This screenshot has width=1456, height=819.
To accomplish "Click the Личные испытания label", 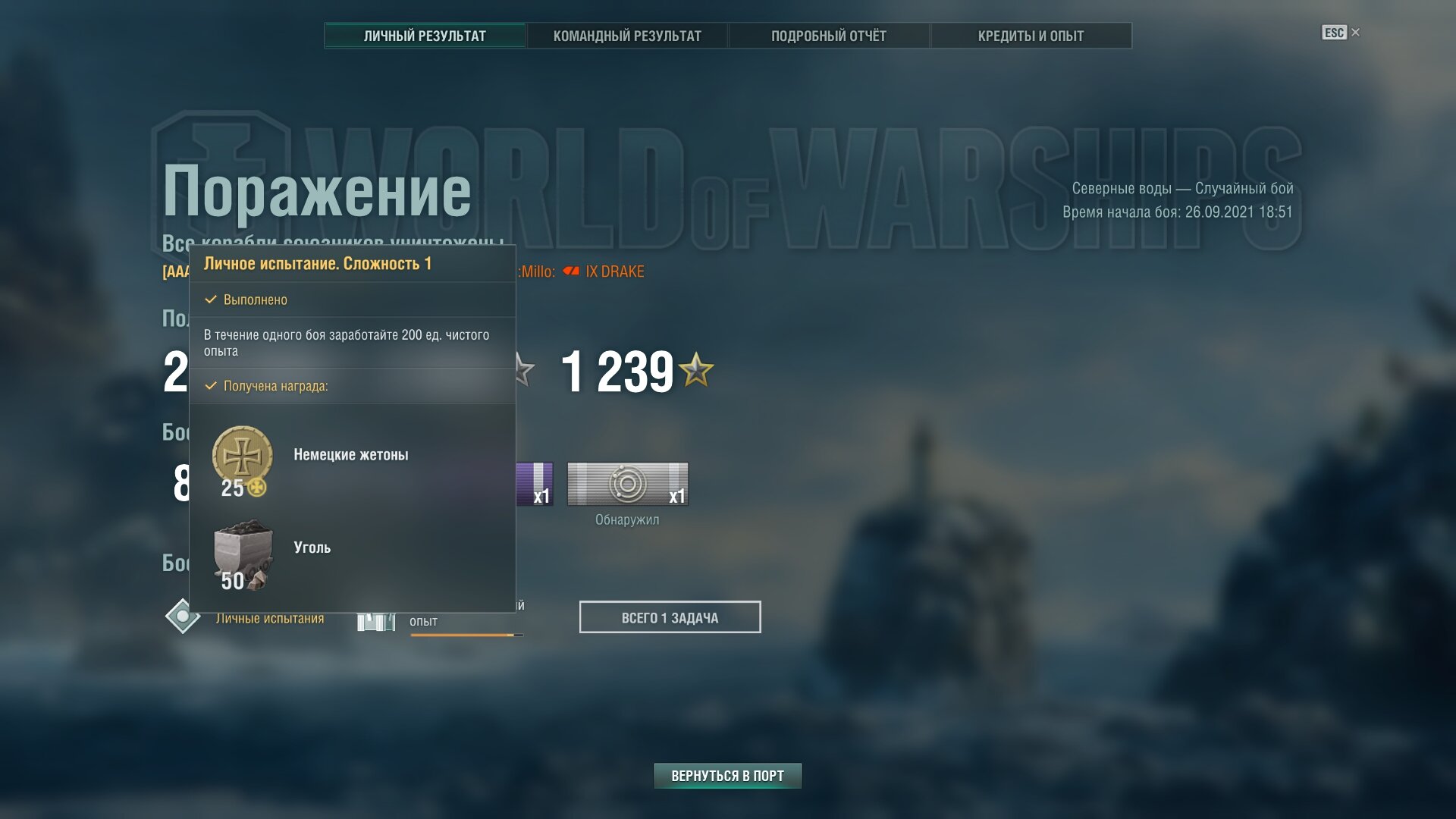I will 270,618.
